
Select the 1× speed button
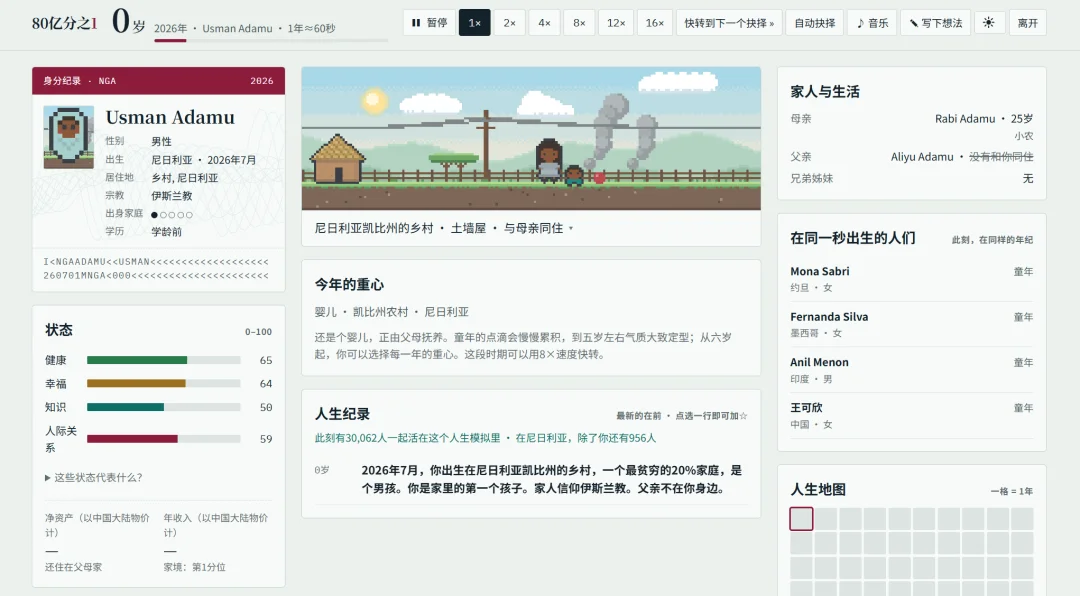click(x=475, y=23)
